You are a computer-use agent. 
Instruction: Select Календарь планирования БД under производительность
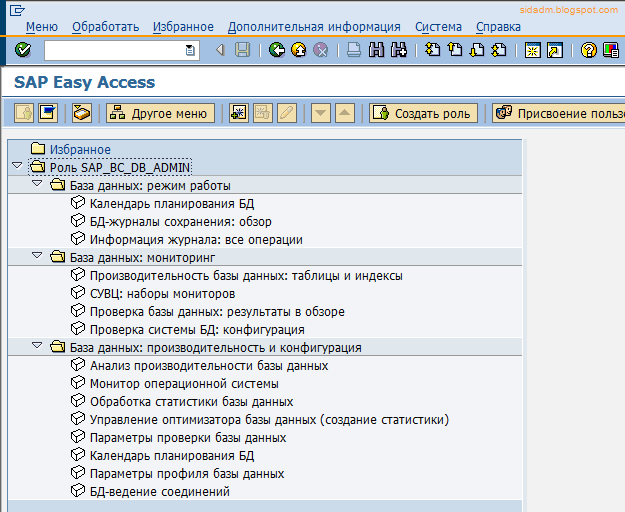pyautogui.click(x=172, y=455)
